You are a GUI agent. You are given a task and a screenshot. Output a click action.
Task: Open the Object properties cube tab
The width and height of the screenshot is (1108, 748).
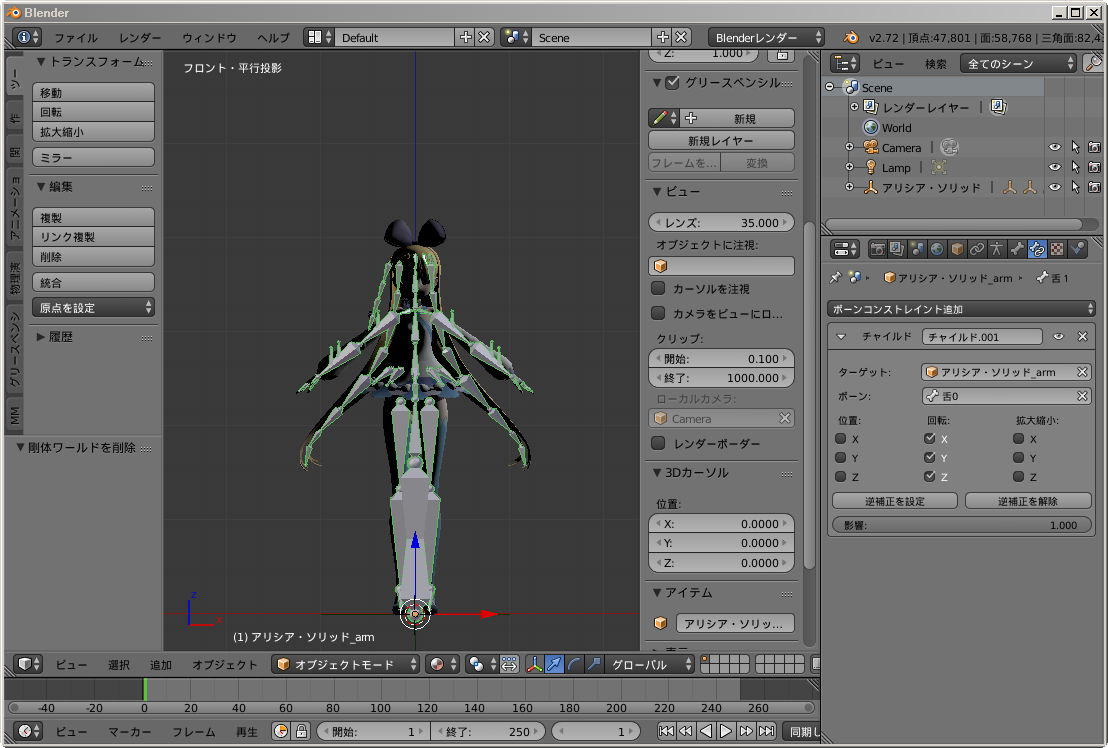pyautogui.click(x=957, y=249)
